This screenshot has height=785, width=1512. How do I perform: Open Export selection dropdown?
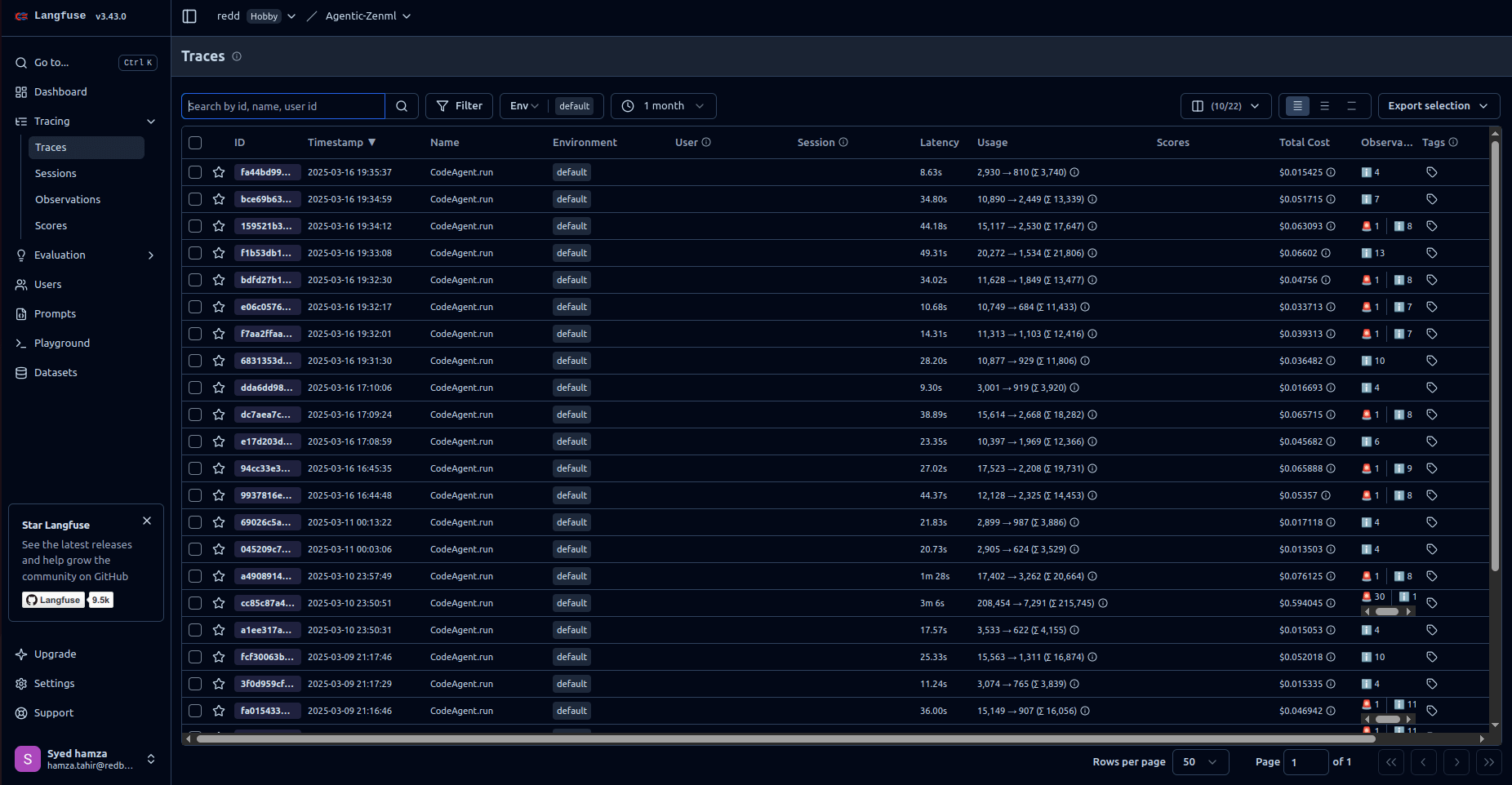coord(1439,106)
